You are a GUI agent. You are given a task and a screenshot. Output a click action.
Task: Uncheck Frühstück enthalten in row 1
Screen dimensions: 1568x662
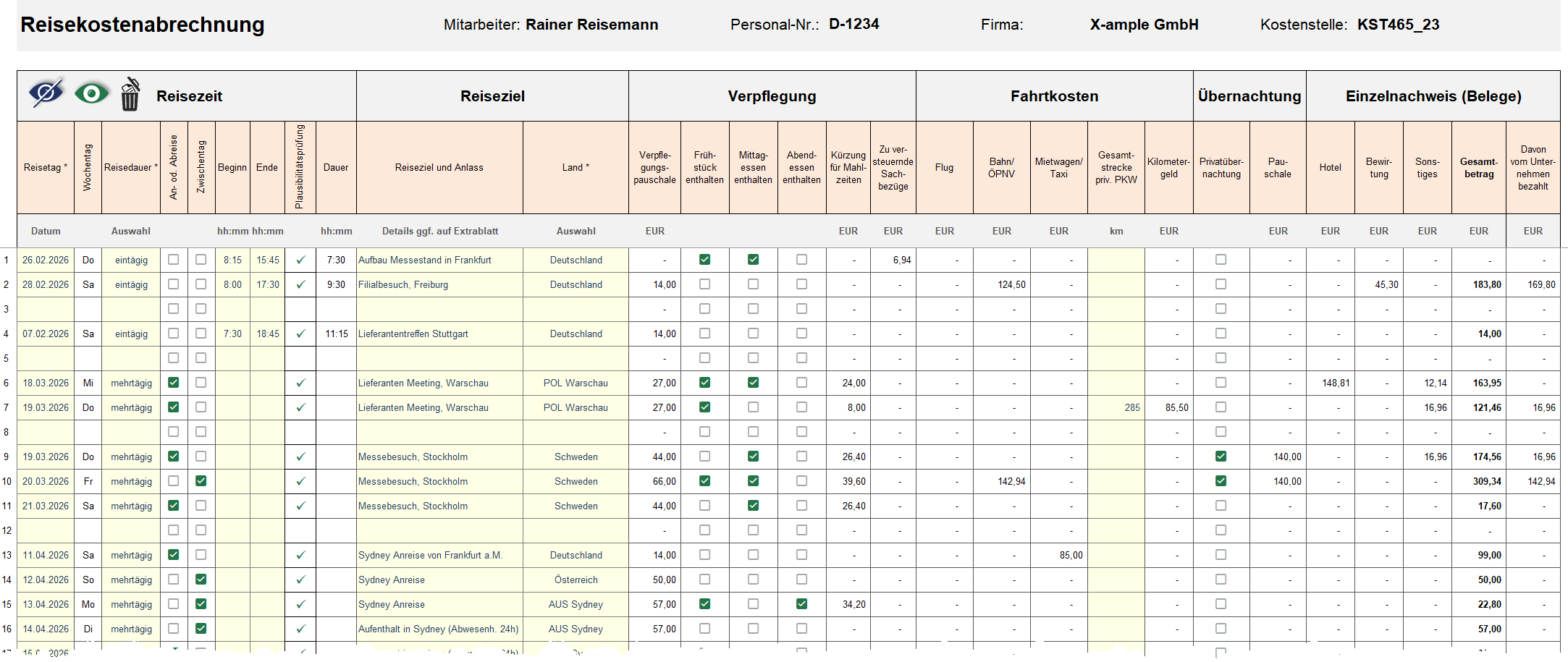(704, 260)
